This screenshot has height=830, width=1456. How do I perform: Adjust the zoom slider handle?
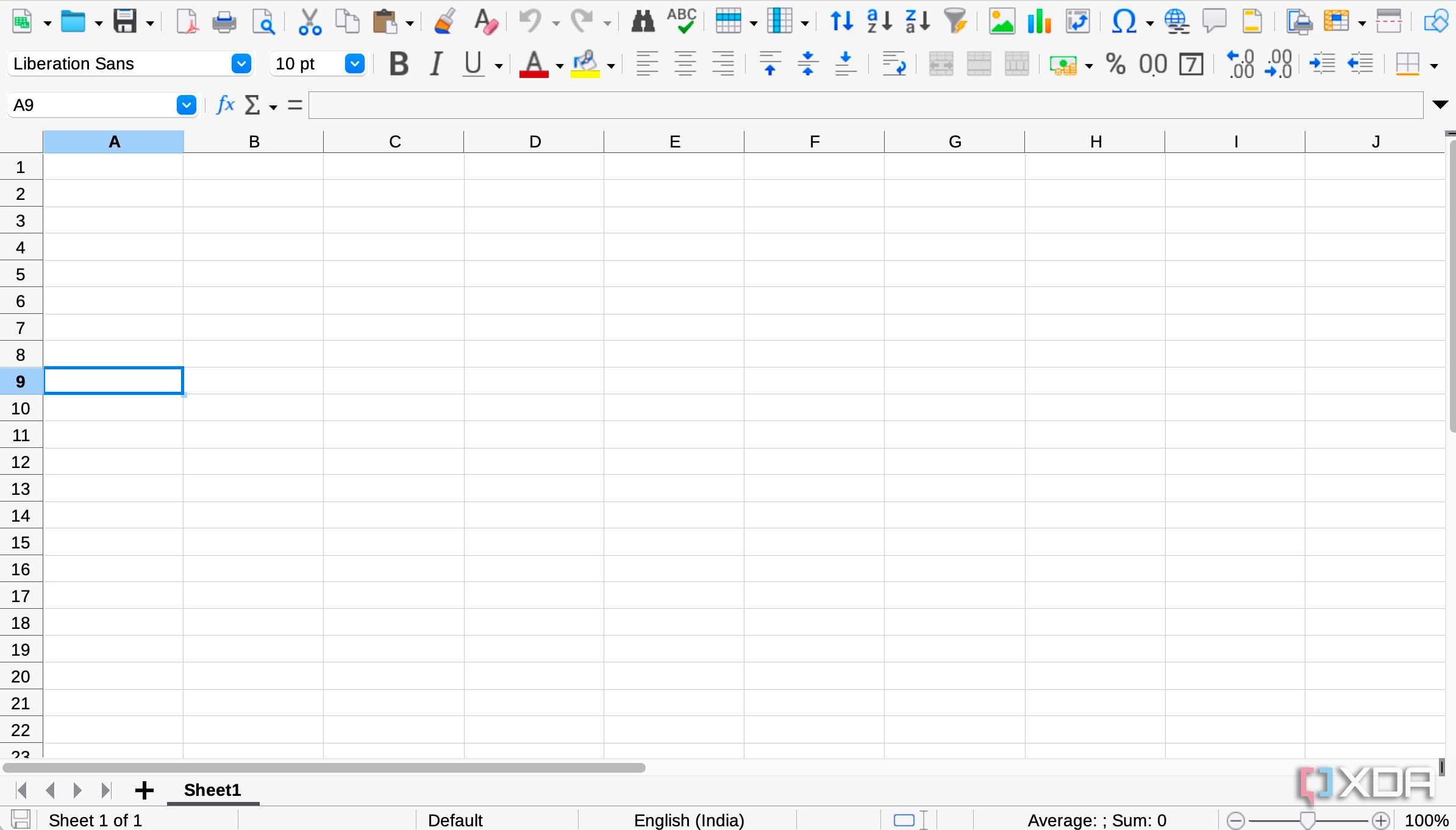pyautogui.click(x=1307, y=820)
